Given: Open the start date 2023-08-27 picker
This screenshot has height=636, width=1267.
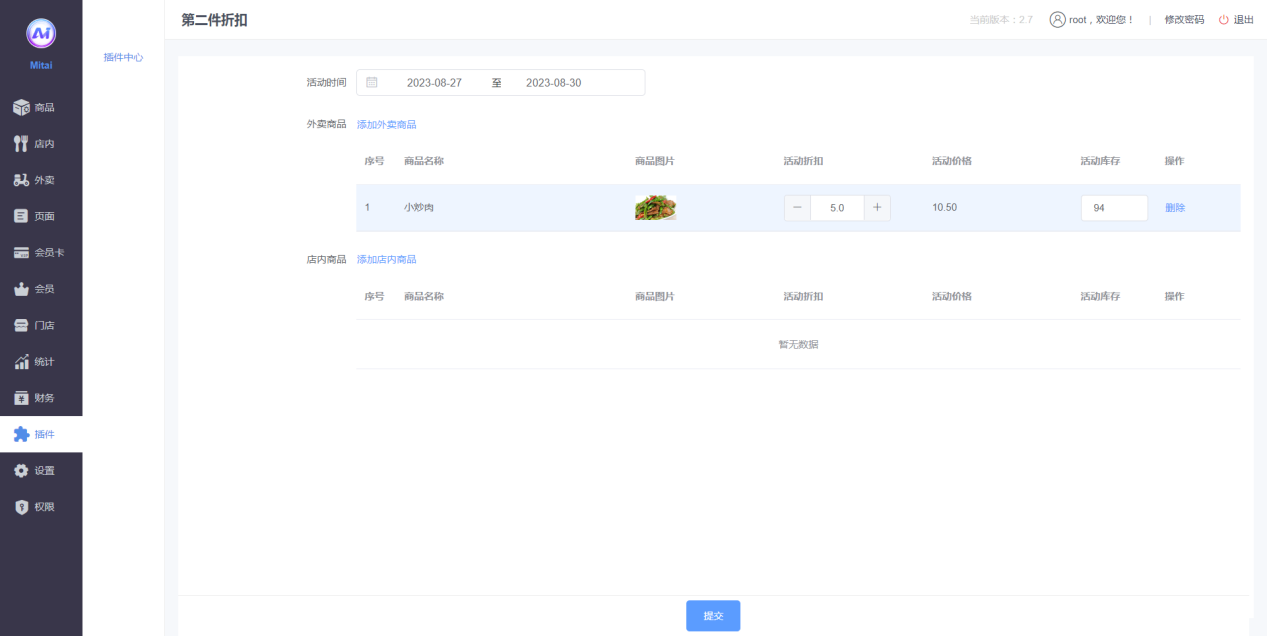Looking at the screenshot, I should tap(434, 83).
